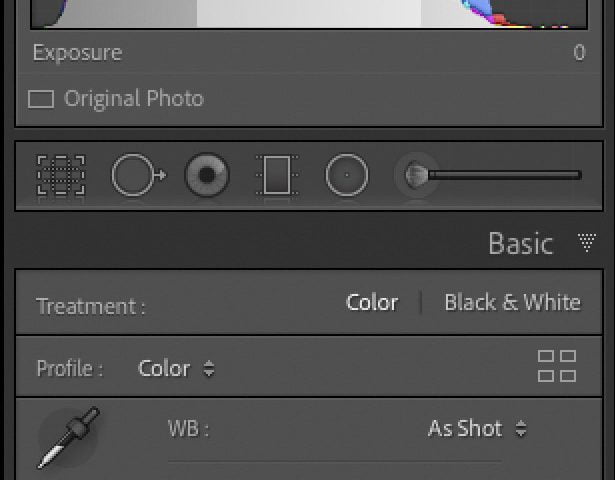Open the Radial Filter tool
The height and width of the screenshot is (480, 615).
[x=347, y=176]
